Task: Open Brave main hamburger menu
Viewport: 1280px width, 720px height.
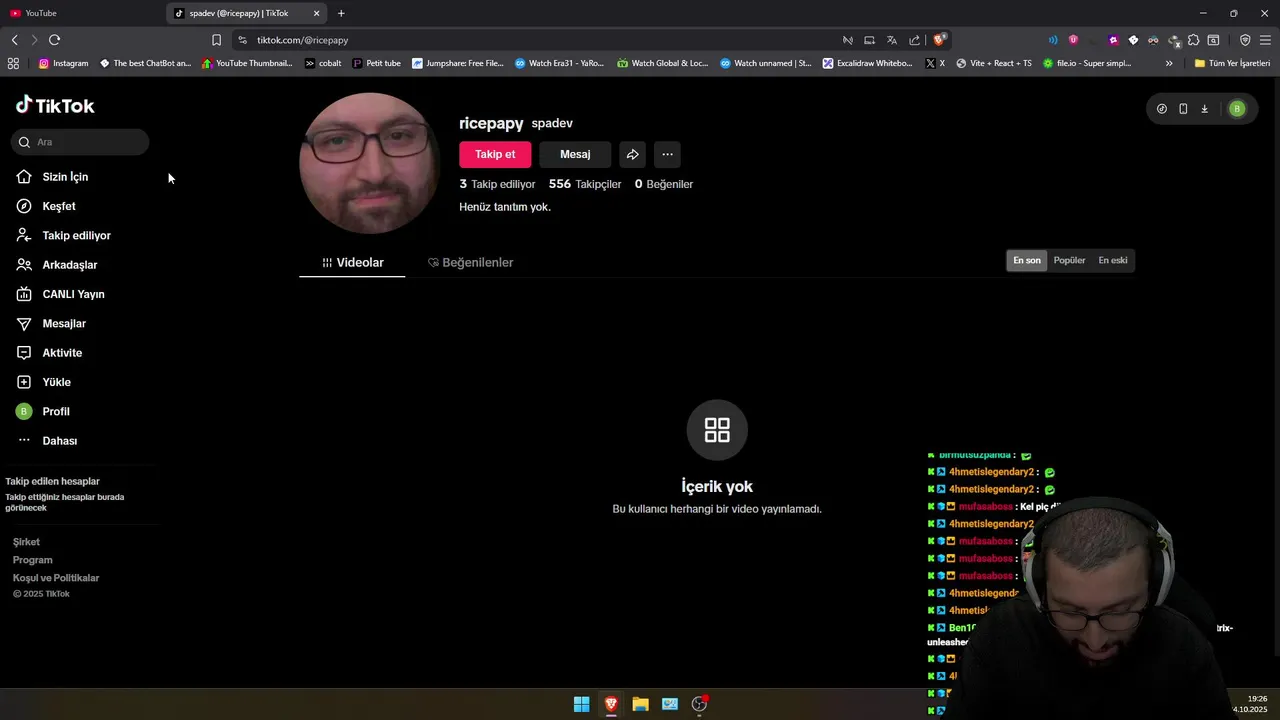Action: pyautogui.click(x=1265, y=40)
